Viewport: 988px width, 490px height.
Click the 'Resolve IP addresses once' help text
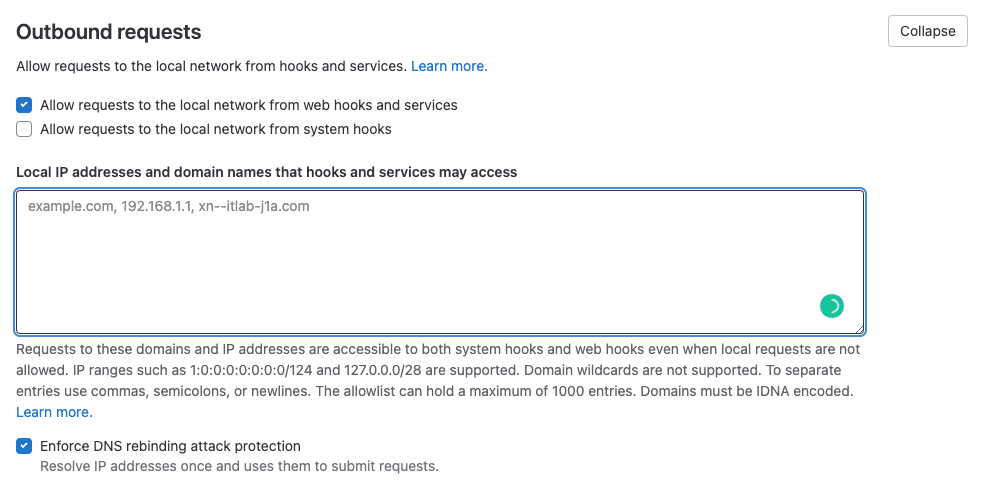[x=239, y=467]
